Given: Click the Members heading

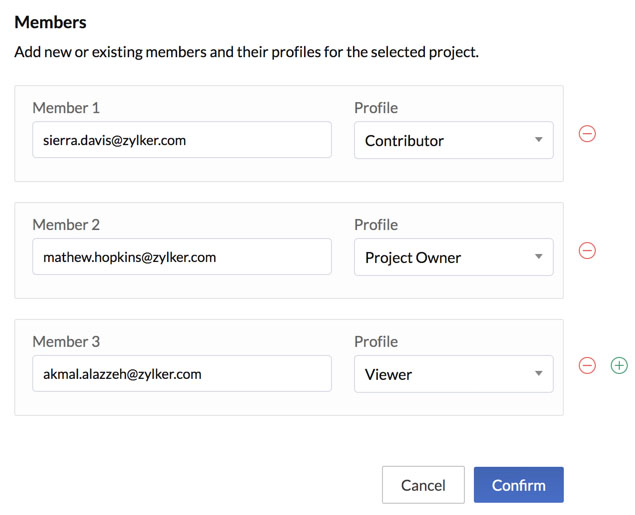Looking at the screenshot, I should tap(51, 22).
